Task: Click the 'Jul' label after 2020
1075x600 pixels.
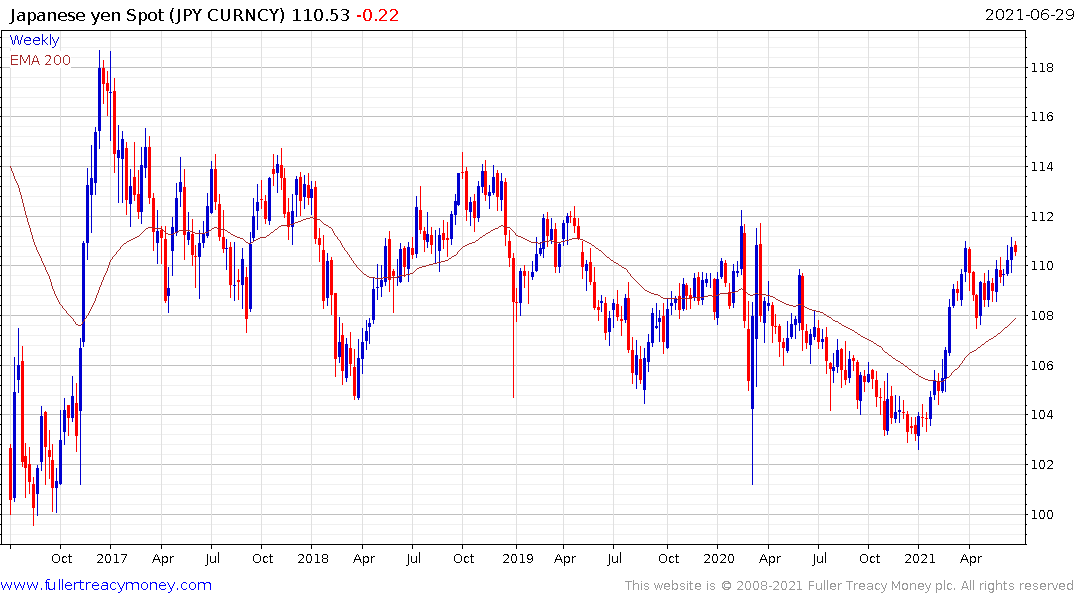Action: (819, 558)
